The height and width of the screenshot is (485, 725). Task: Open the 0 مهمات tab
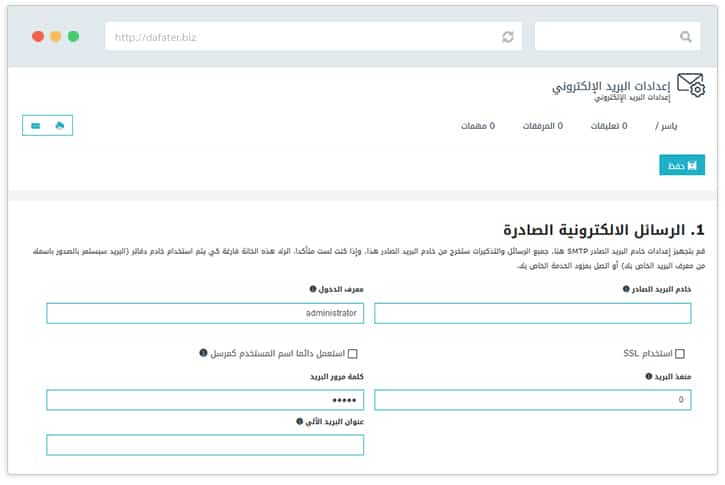(x=478, y=126)
